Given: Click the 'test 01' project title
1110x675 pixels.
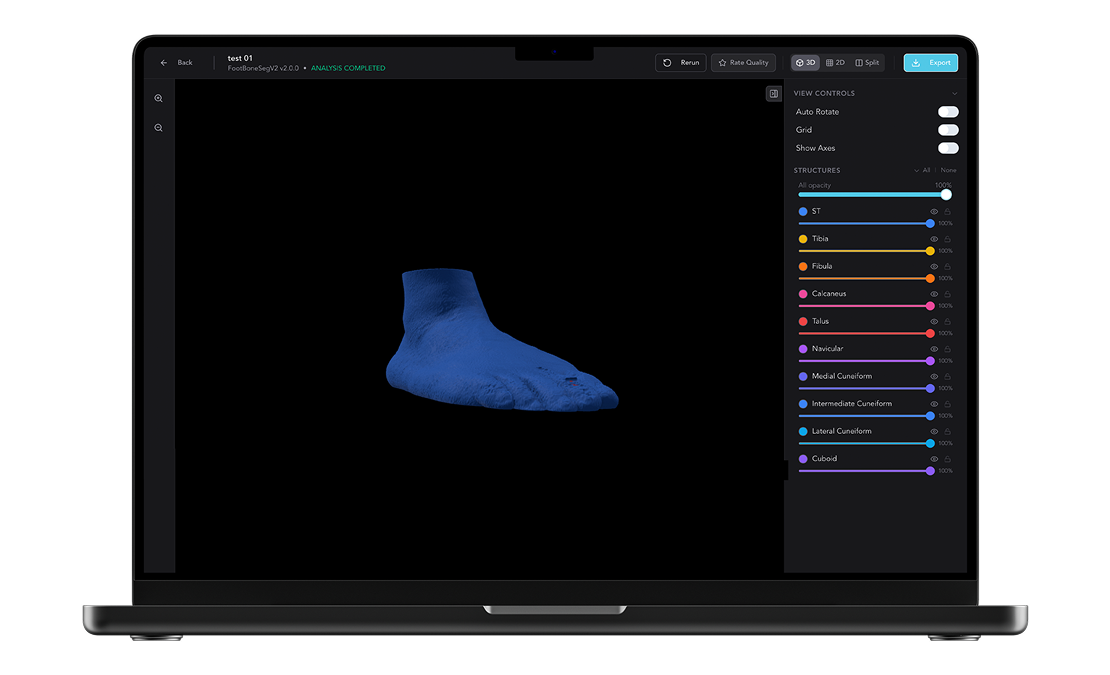Looking at the screenshot, I should tap(240, 58).
